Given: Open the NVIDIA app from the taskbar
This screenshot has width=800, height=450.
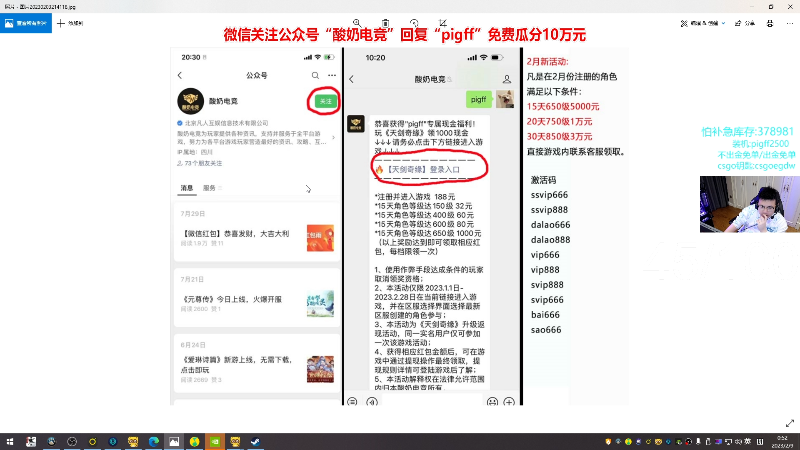Looking at the screenshot, I should point(215,441).
